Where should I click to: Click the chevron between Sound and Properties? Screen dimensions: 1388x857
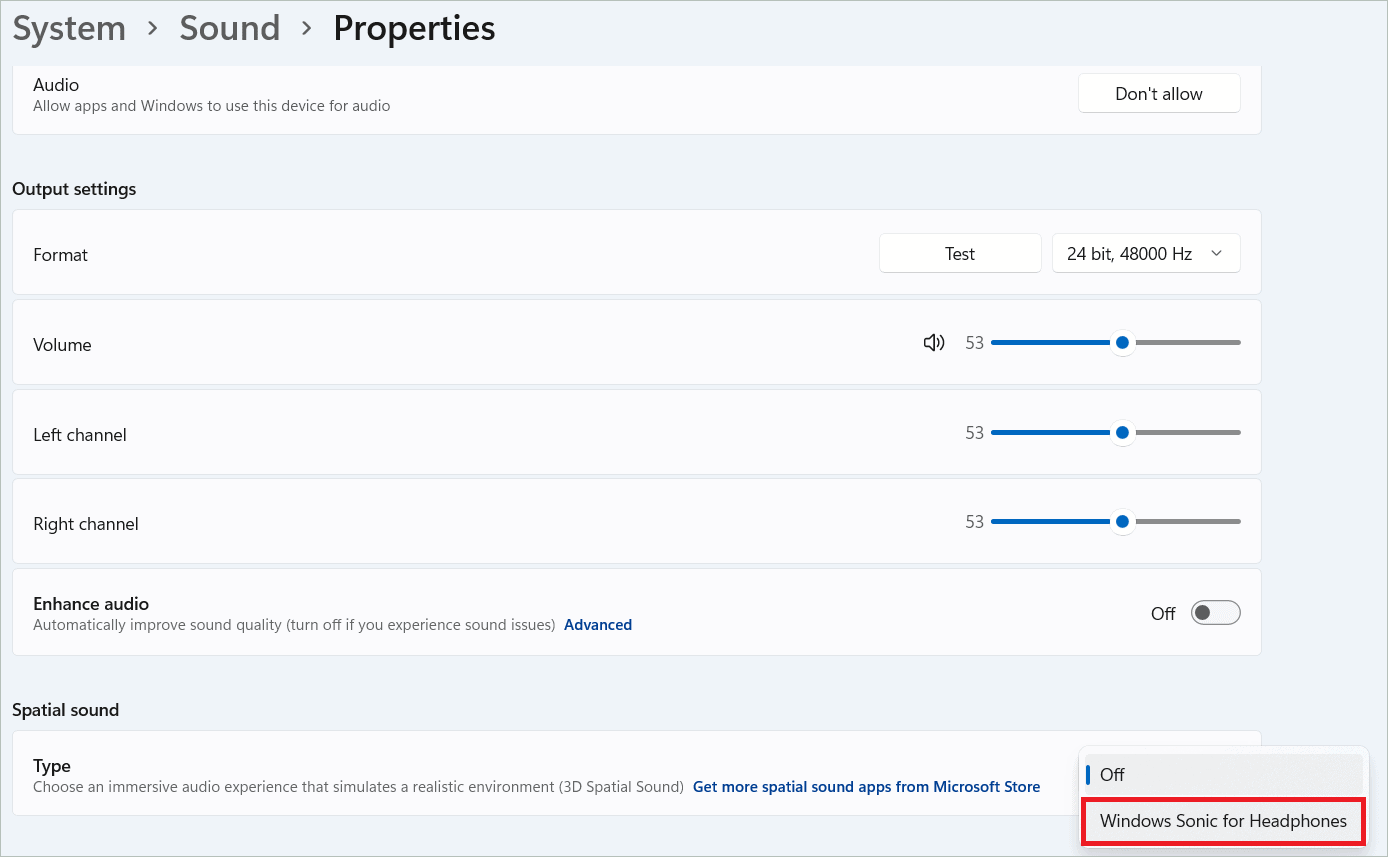pyautogui.click(x=307, y=28)
